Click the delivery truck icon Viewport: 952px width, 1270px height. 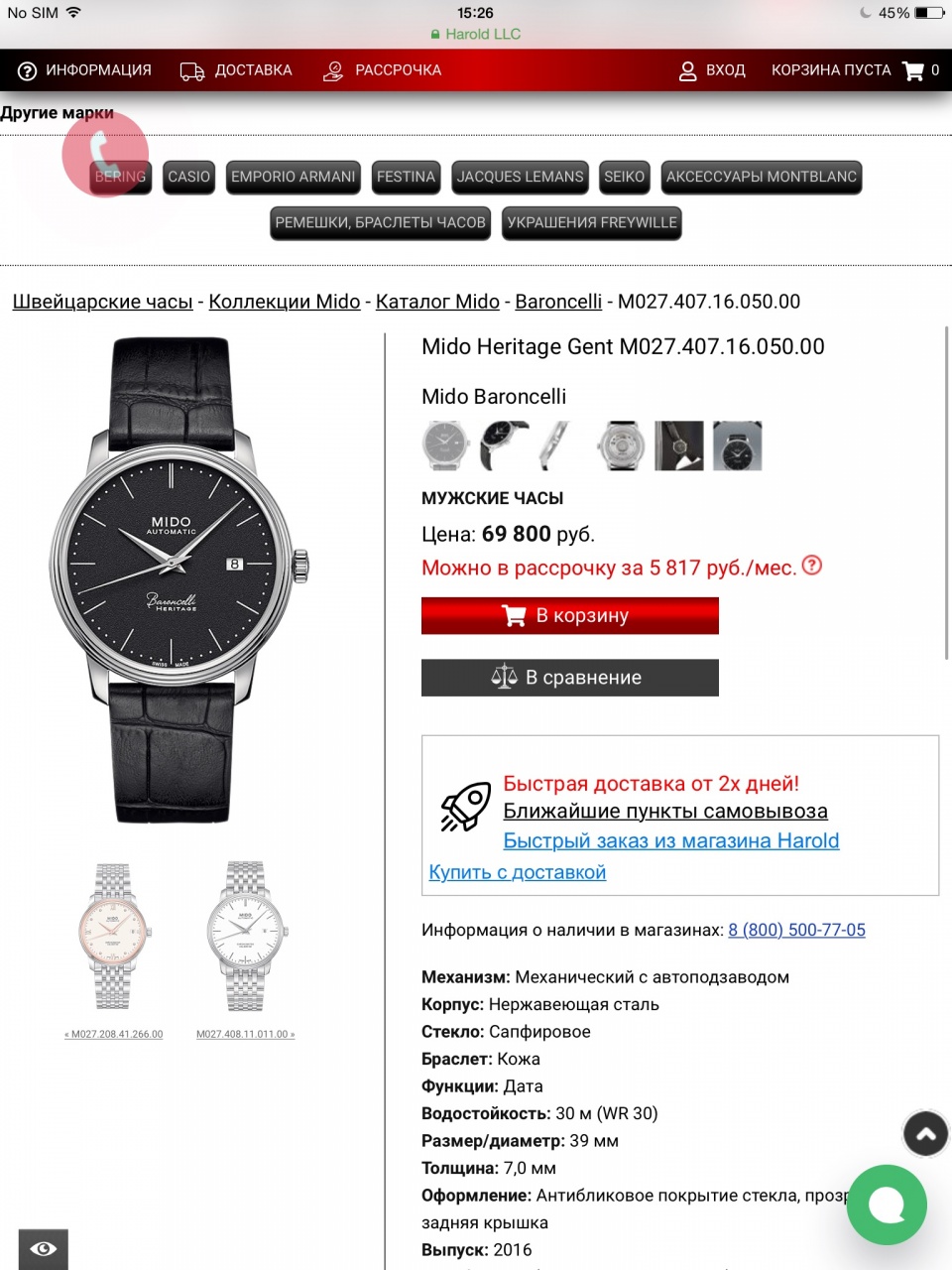click(192, 70)
